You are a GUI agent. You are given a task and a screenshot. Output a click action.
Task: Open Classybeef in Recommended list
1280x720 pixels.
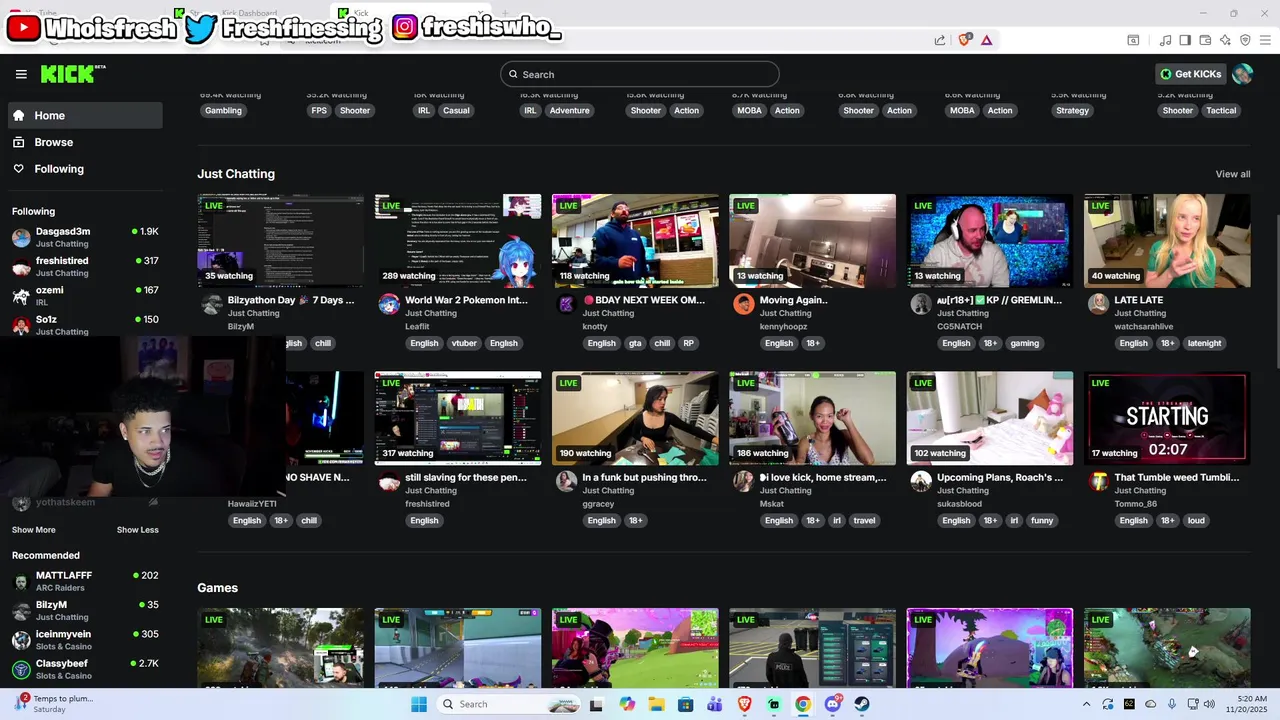pos(85,669)
